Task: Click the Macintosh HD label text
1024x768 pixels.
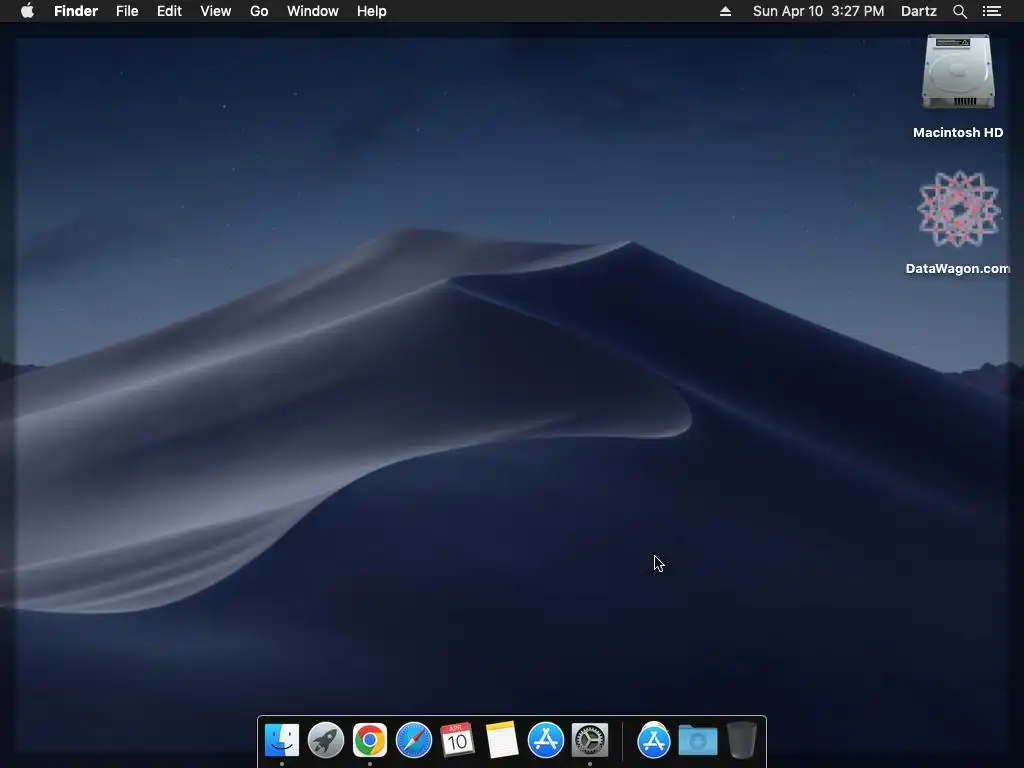Action: [958, 133]
